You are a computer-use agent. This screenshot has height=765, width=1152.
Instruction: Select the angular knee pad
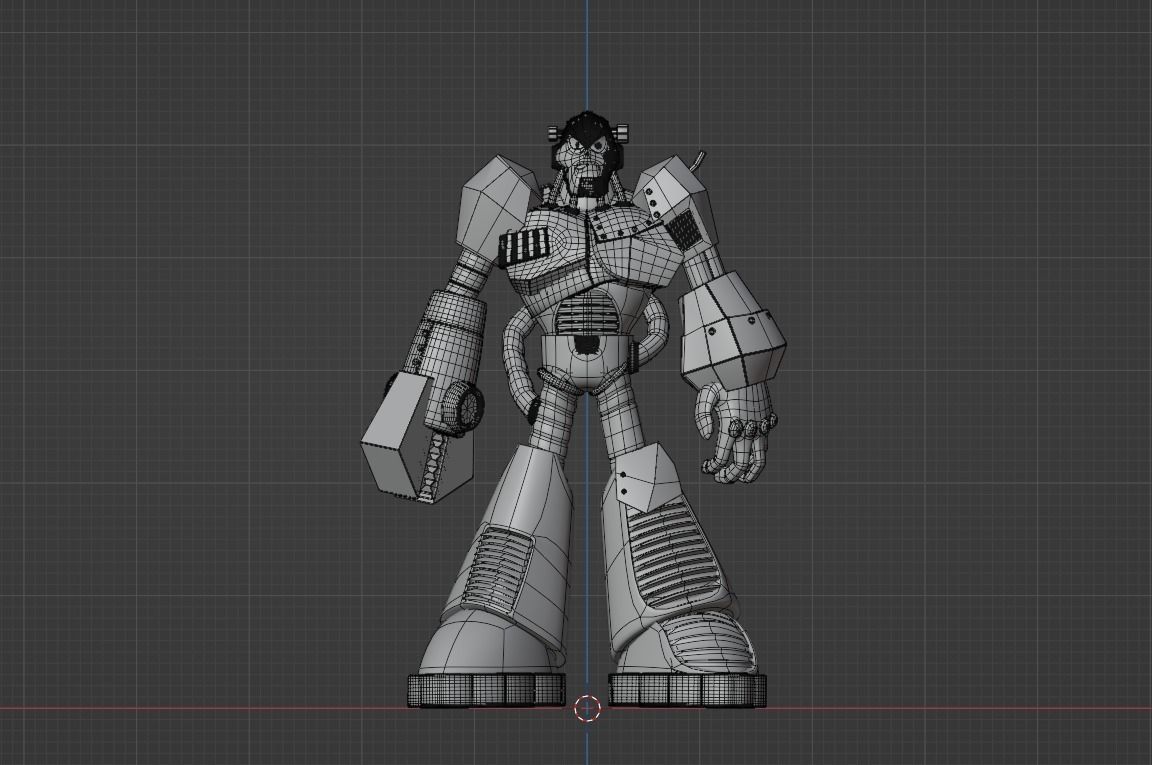pos(647,477)
